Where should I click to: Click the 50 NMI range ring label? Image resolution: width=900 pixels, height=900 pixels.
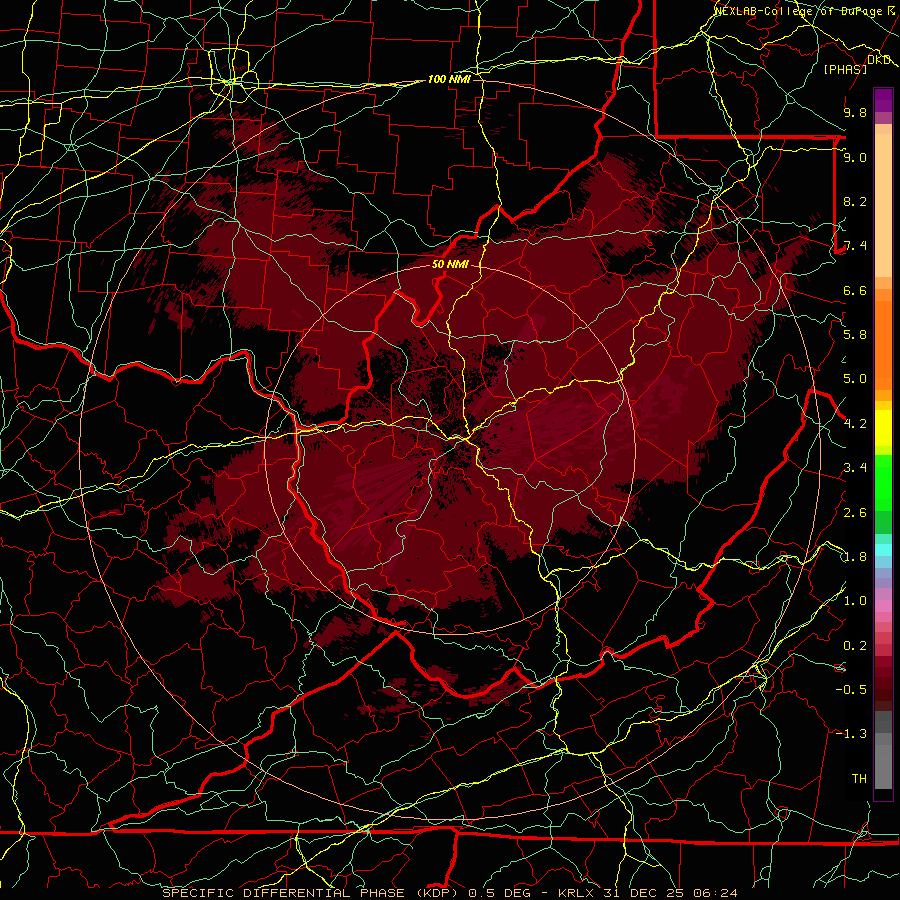point(450,265)
